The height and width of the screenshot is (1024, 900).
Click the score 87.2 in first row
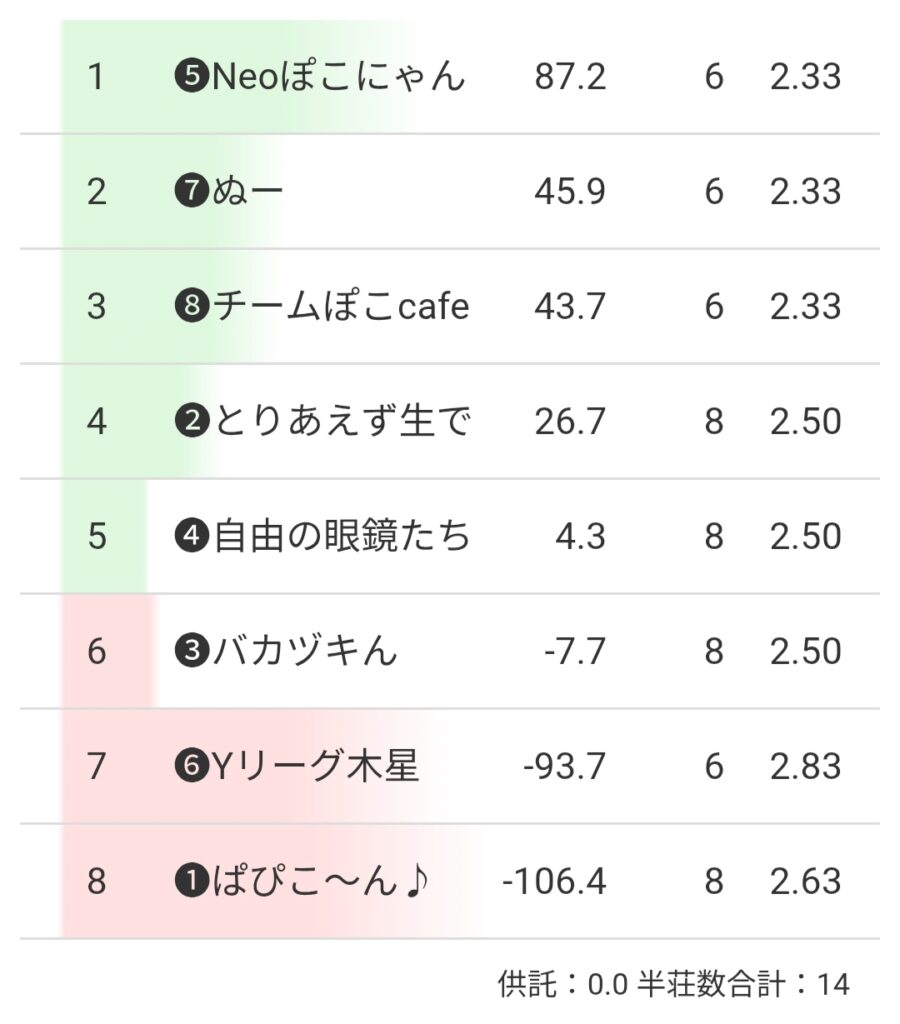pyautogui.click(x=570, y=77)
